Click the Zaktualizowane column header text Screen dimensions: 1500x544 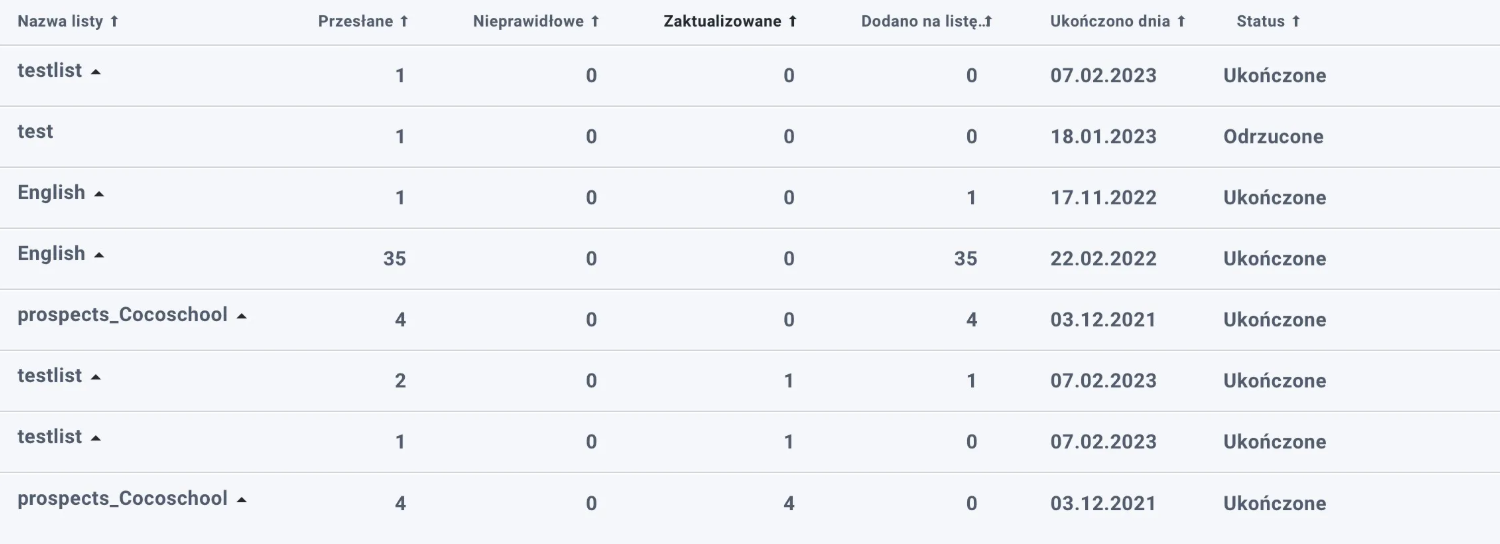(722, 22)
